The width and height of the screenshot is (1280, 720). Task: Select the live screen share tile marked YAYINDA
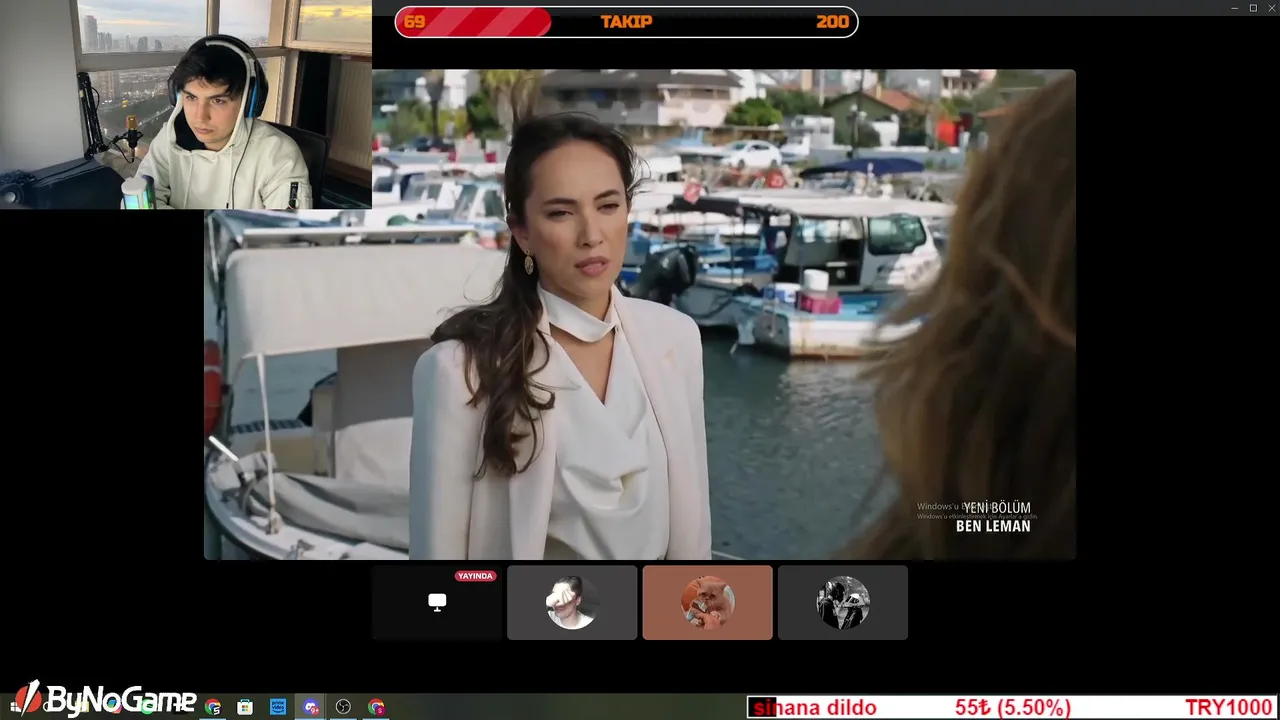(437, 602)
